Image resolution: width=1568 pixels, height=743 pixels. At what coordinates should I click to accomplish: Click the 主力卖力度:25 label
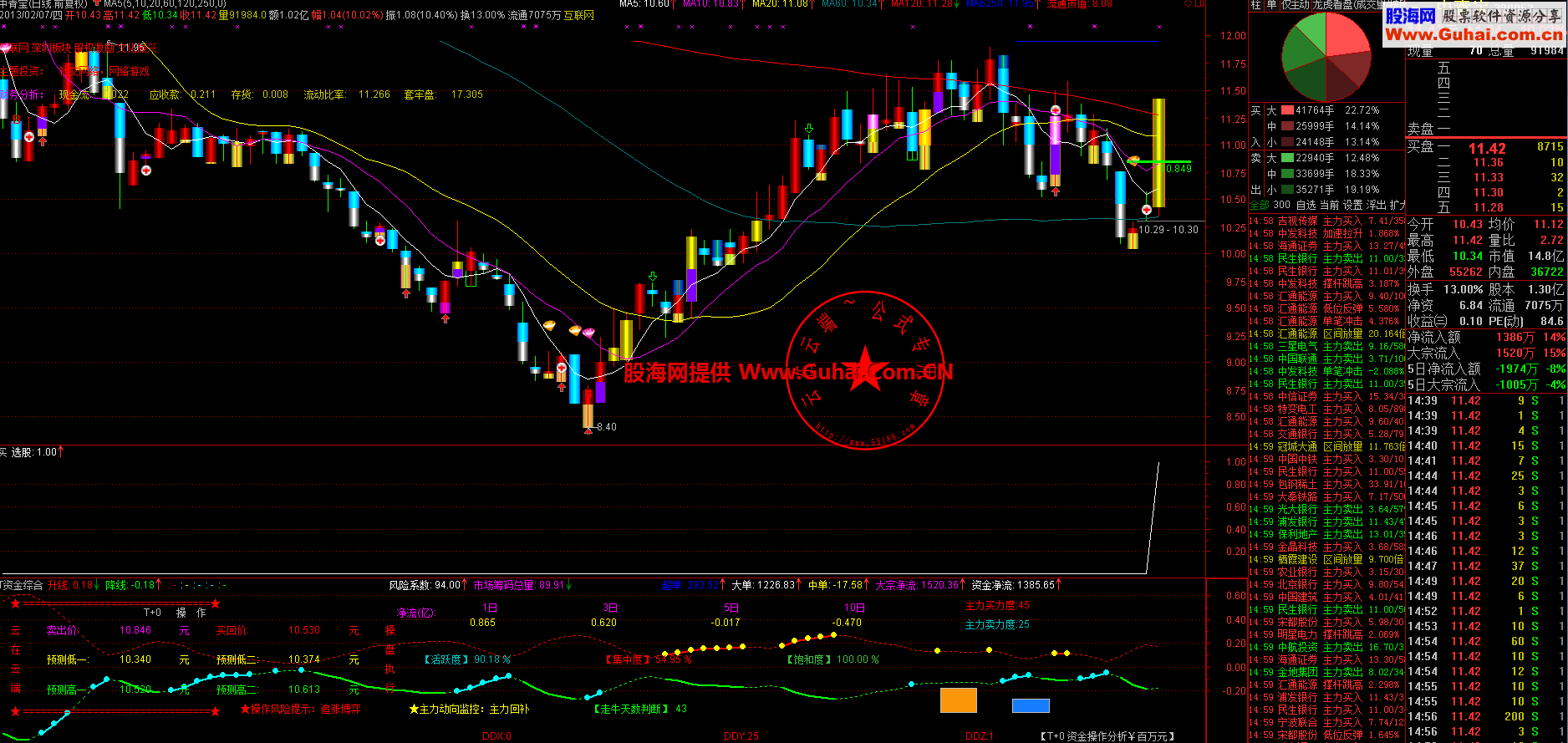pyautogui.click(x=997, y=624)
